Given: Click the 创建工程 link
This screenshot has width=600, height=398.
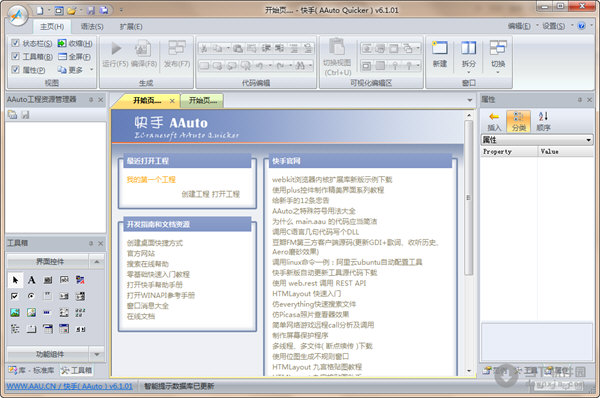Looking at the screenshot, I should [x=196, y=194].
